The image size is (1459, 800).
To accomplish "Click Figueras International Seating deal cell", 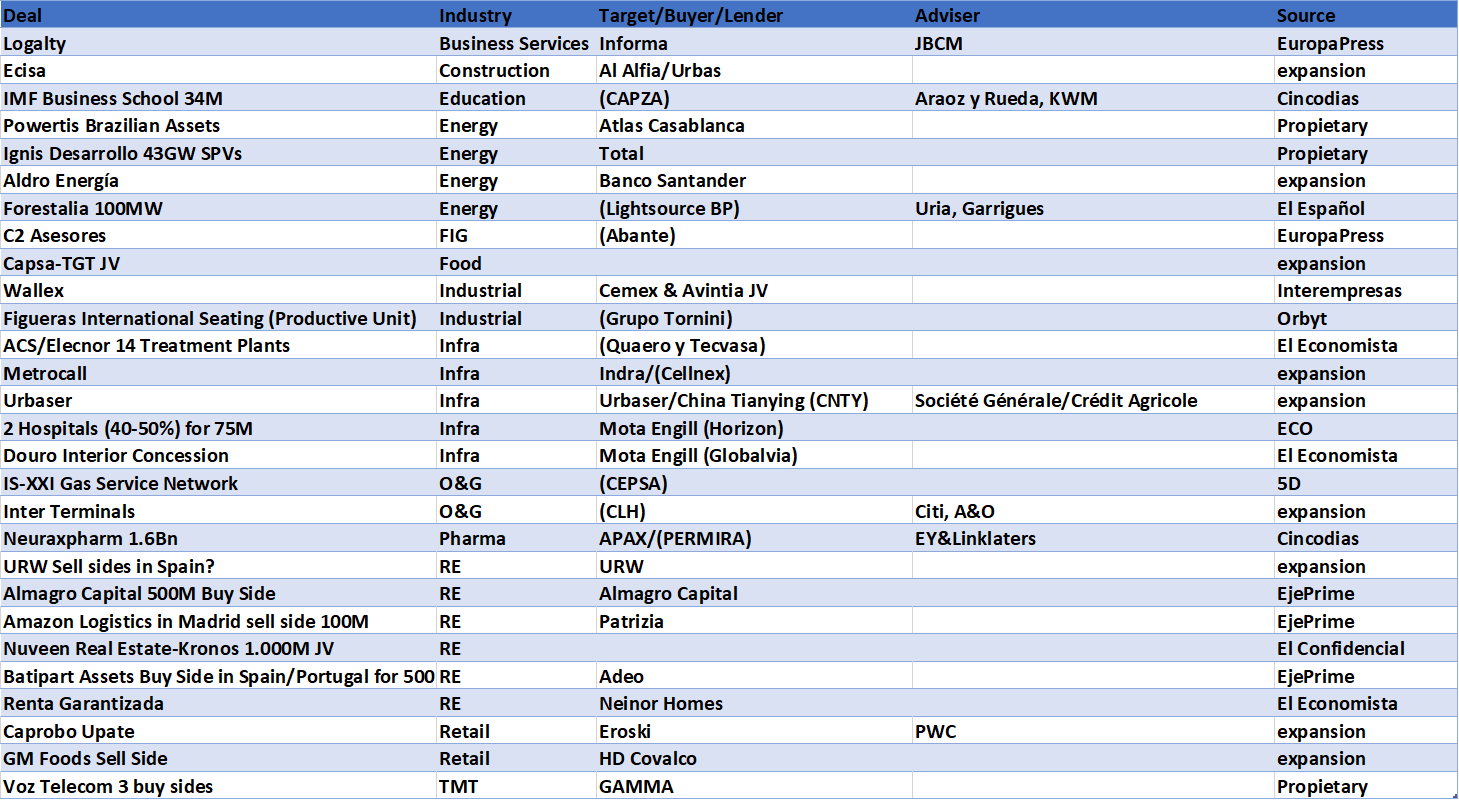I will 218,318.
